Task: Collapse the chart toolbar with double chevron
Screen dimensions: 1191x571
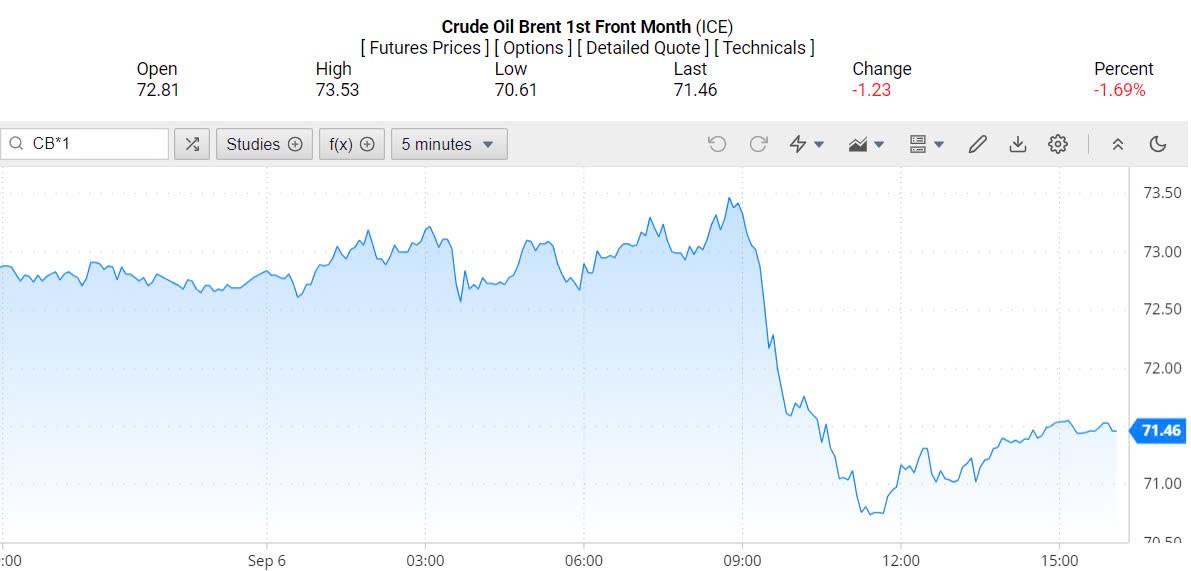Action: click(x=1118, y=144)
